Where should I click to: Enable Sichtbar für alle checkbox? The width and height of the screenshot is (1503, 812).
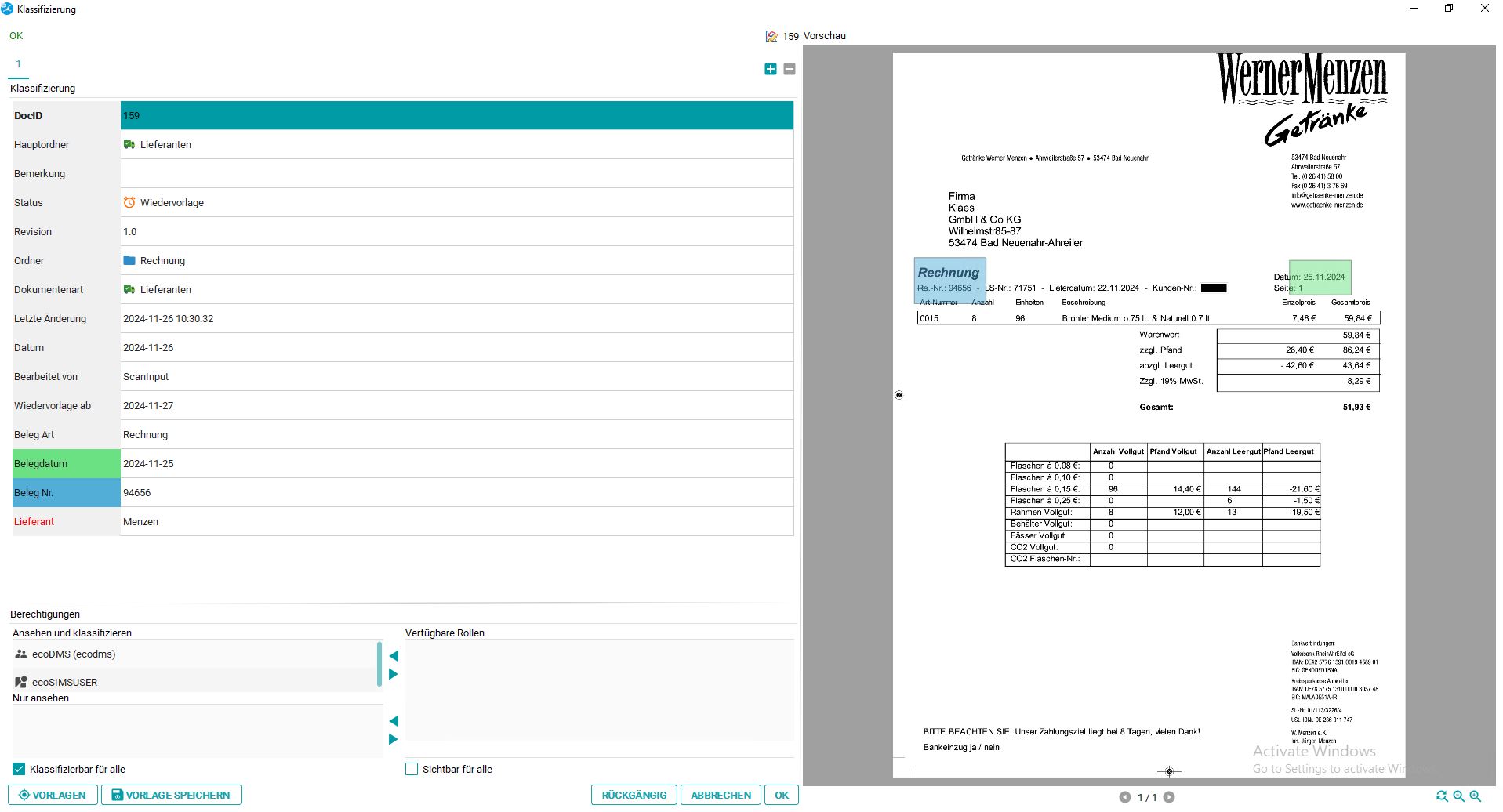412,769
